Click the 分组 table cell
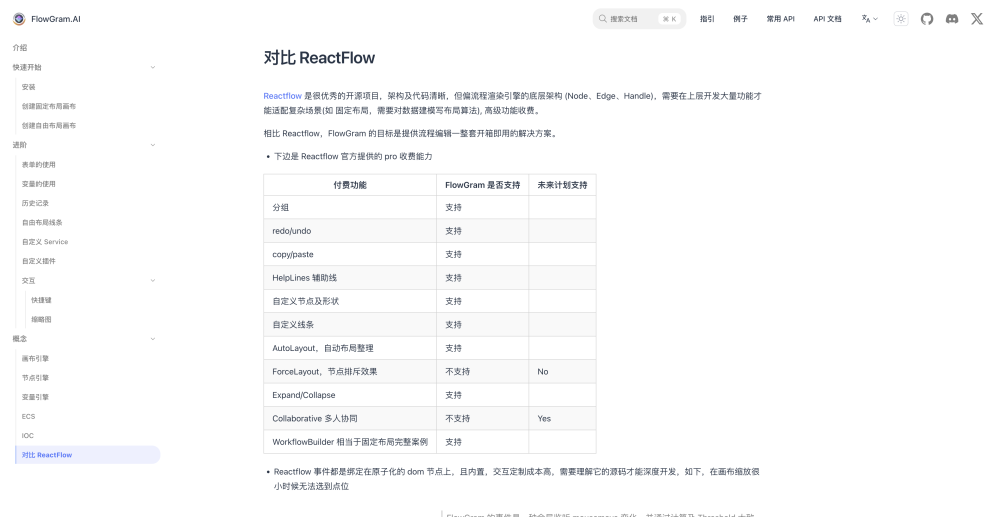Viewport: 1000px width, 517px height. point(350,208)
